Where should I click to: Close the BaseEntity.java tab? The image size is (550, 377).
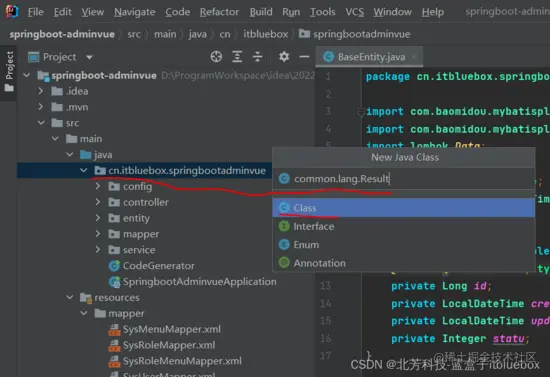[414, 57]
